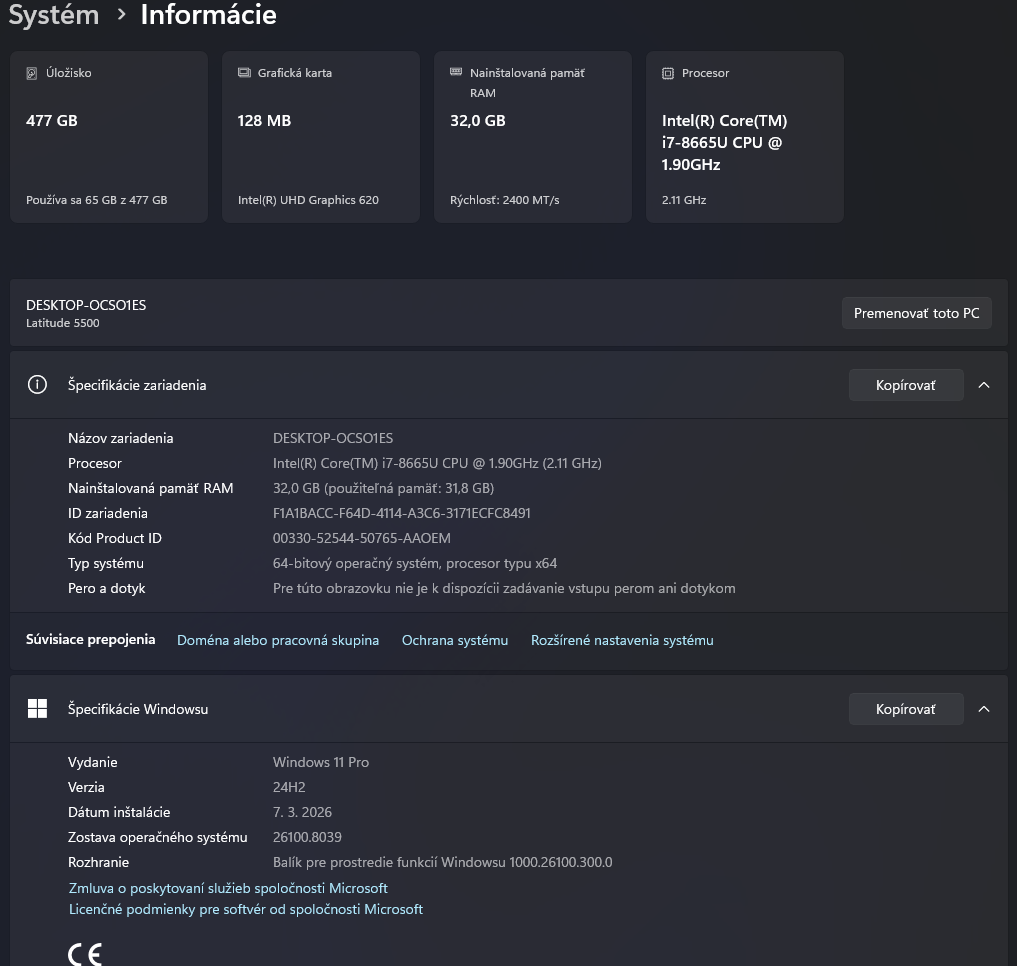
Task: Click the processor icon beside Procesor
Action: pyautogui.click(x=668, y=73)
